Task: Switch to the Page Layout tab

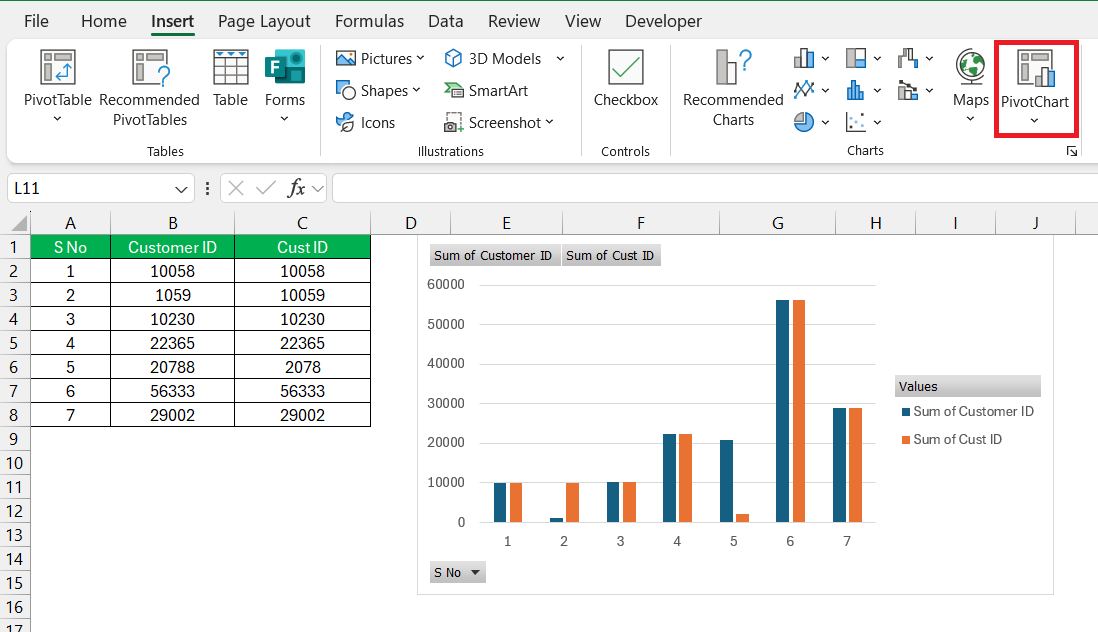Action: point(264,21)
